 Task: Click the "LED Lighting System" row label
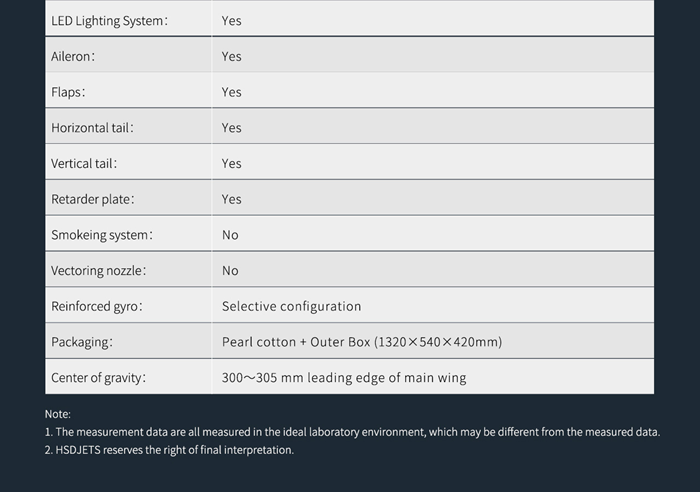click(110, 21)
